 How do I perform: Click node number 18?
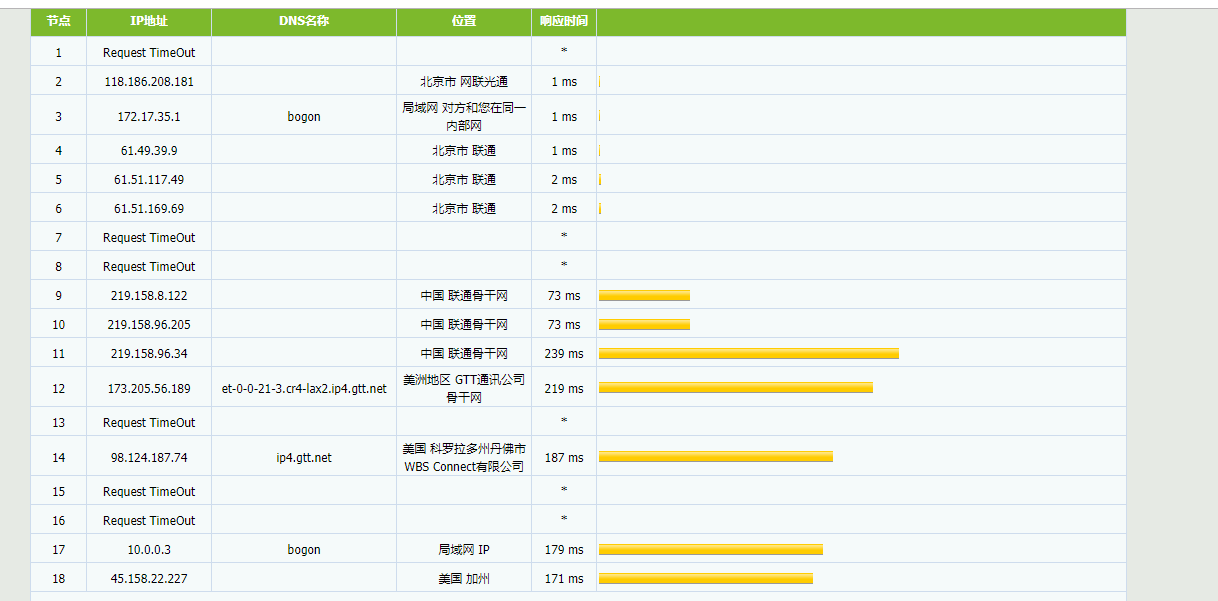(x=58, y=579)
